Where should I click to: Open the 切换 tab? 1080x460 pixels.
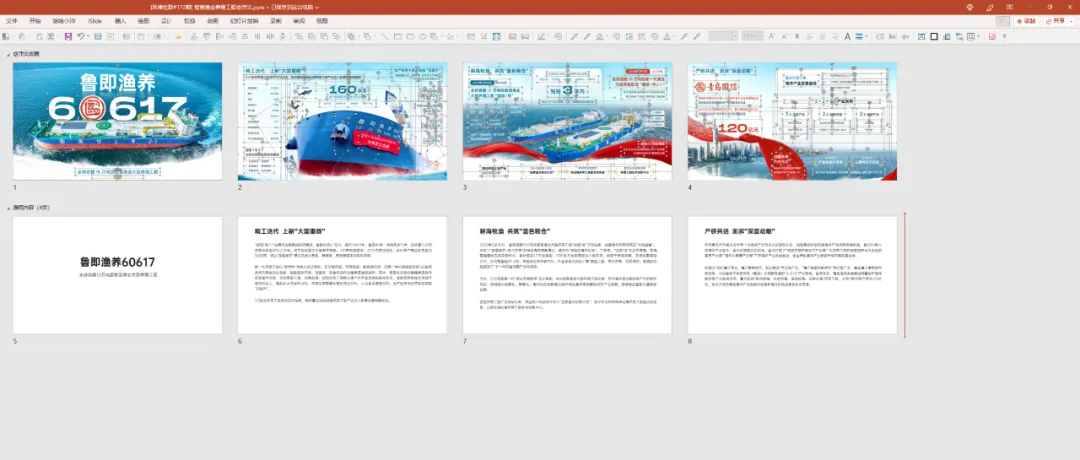pos(189,21)
